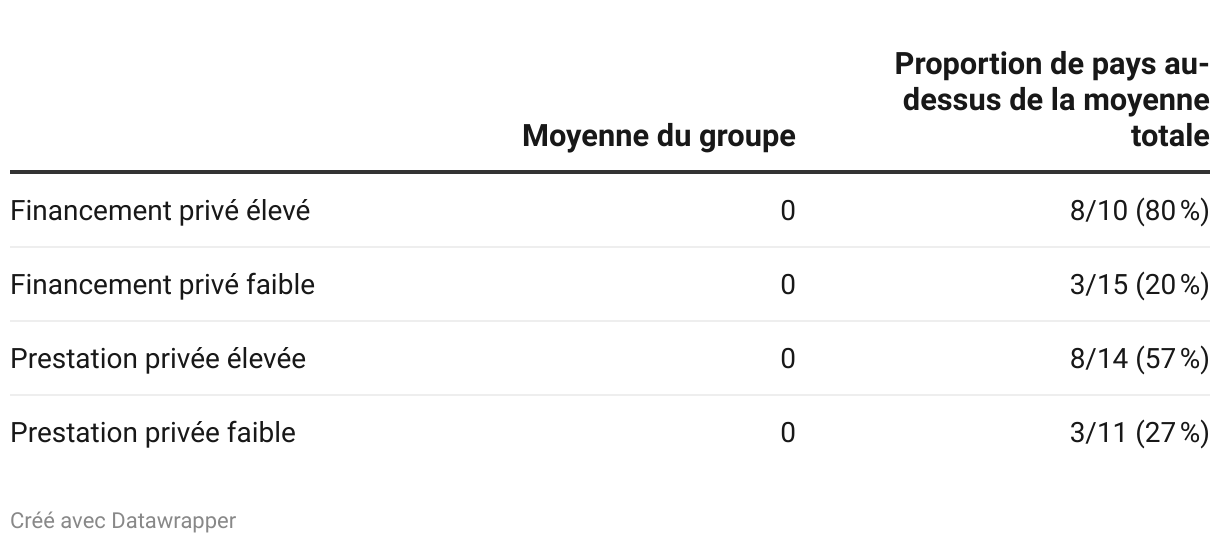
Task: Click the group average value for Financement privé élevé
Action: [x=788, y=211]
